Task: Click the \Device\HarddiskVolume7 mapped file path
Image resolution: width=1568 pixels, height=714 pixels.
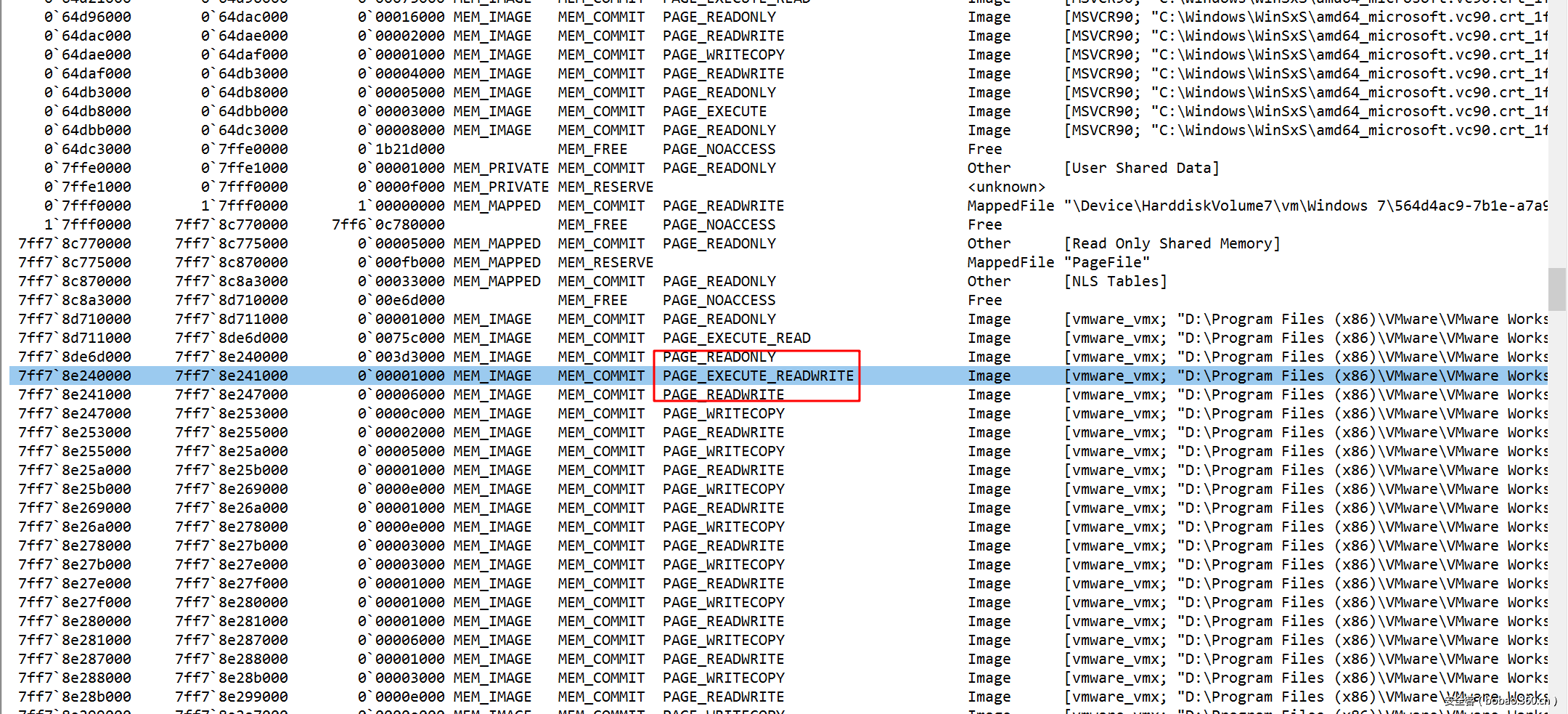Action: point(1305,206)
